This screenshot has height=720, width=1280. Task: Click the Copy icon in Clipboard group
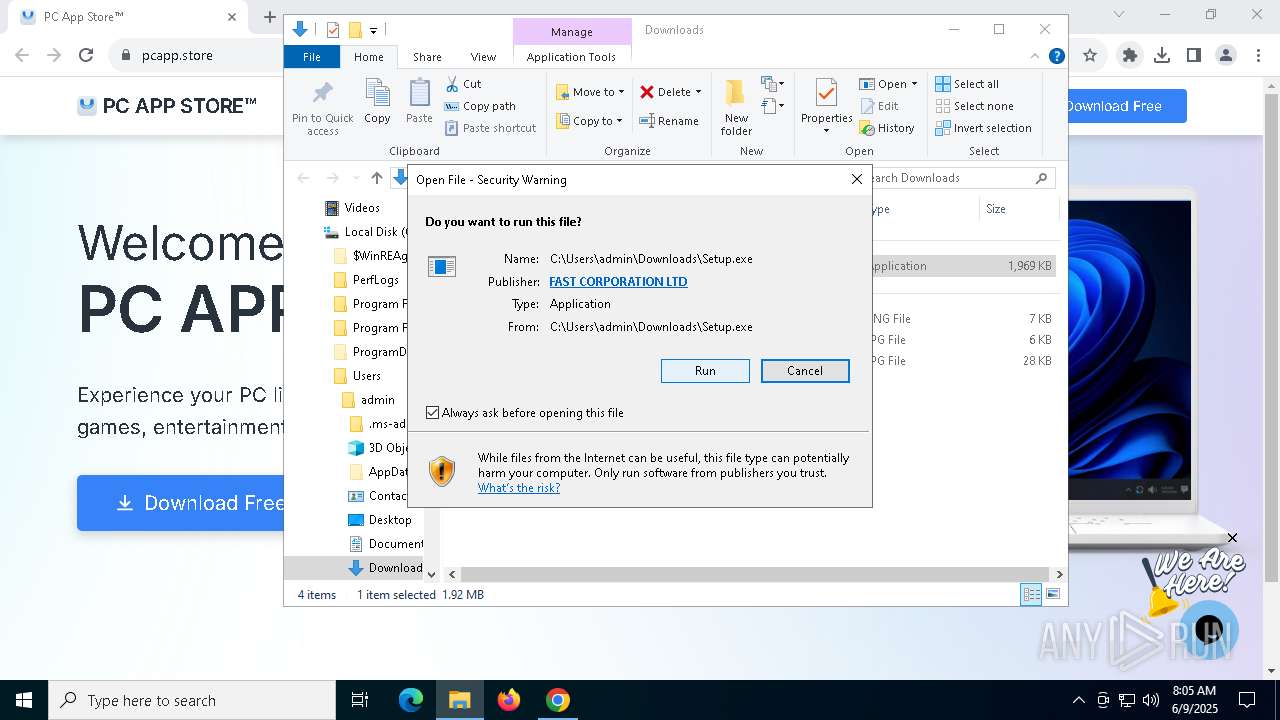pos(377,101)
